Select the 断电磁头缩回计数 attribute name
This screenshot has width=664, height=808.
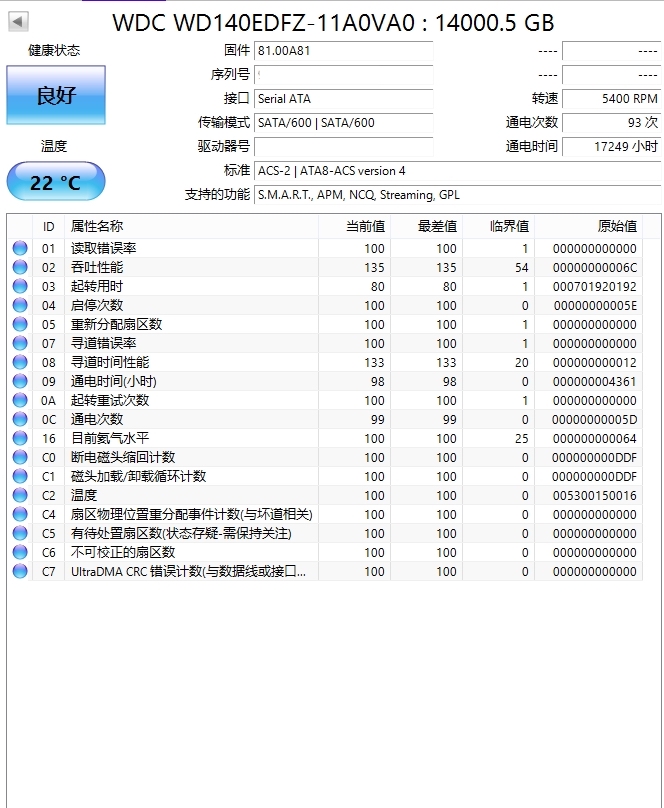(x=123, y=458)
